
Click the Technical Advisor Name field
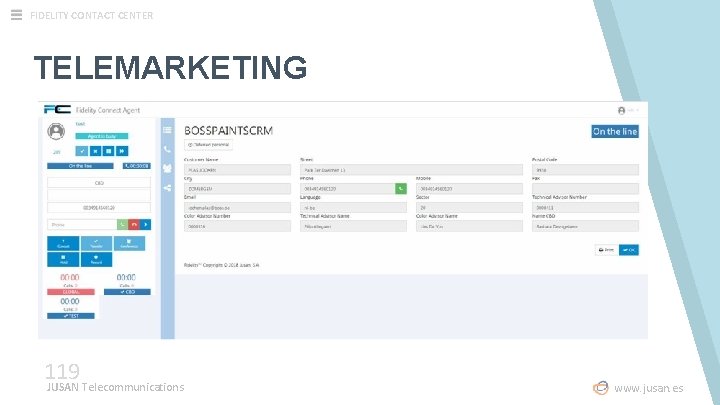click(353, 226)
